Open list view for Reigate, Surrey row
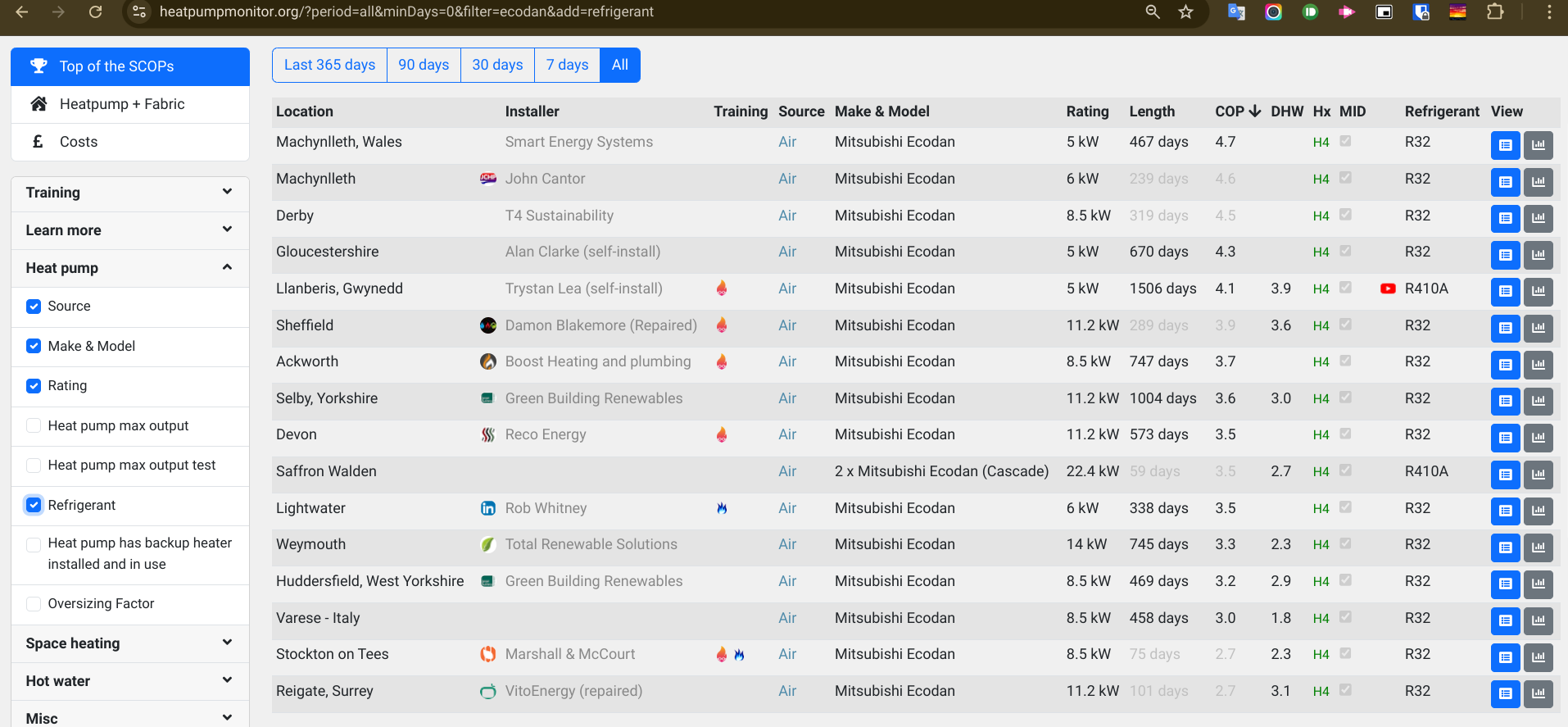 [1505, 694]
